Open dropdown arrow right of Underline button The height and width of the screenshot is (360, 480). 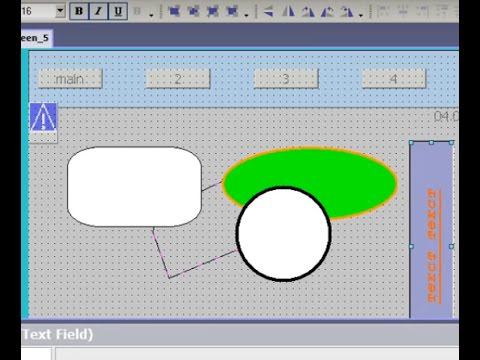[x=151, y=15]
